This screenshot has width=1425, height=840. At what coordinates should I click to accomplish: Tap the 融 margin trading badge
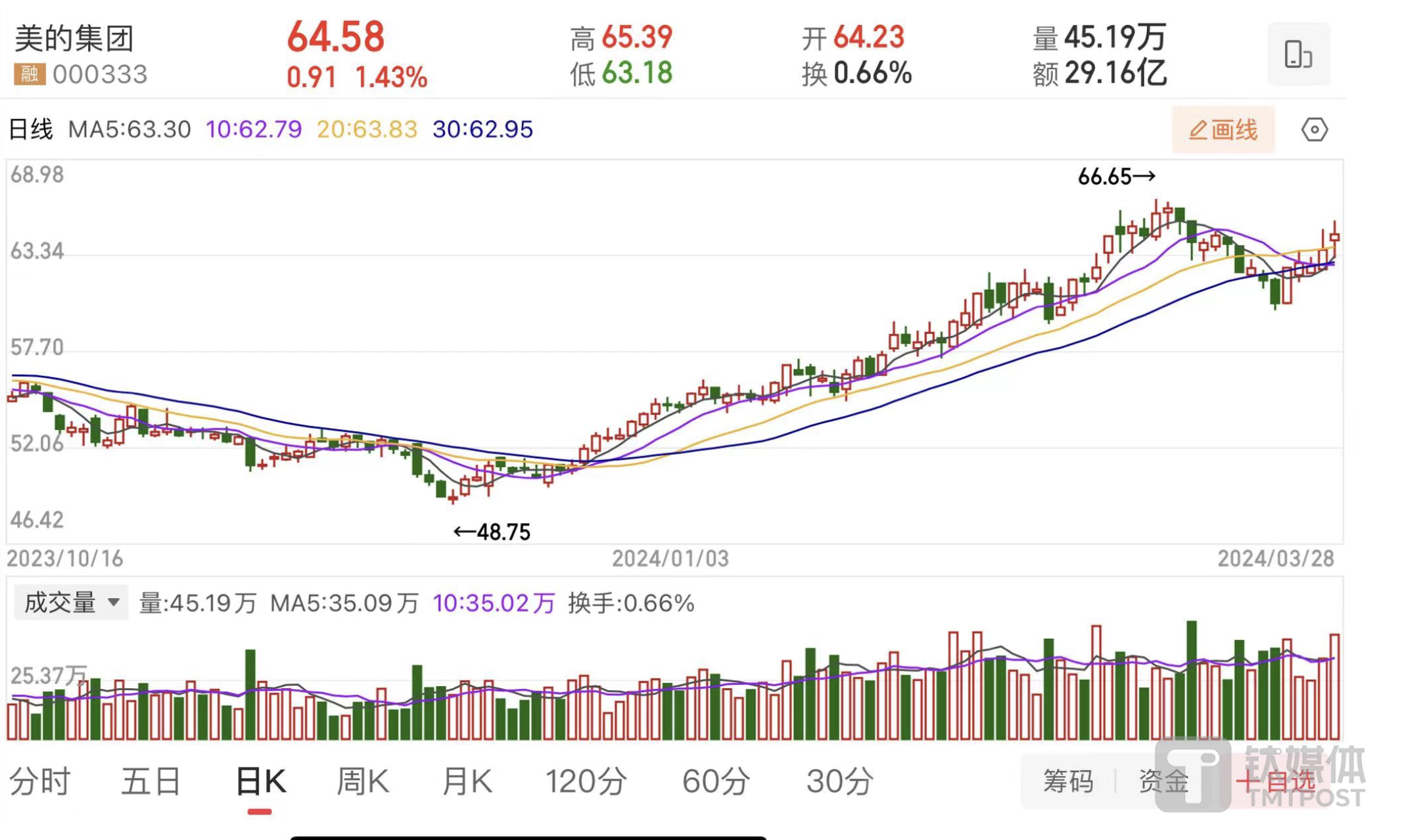click(30, 74)
